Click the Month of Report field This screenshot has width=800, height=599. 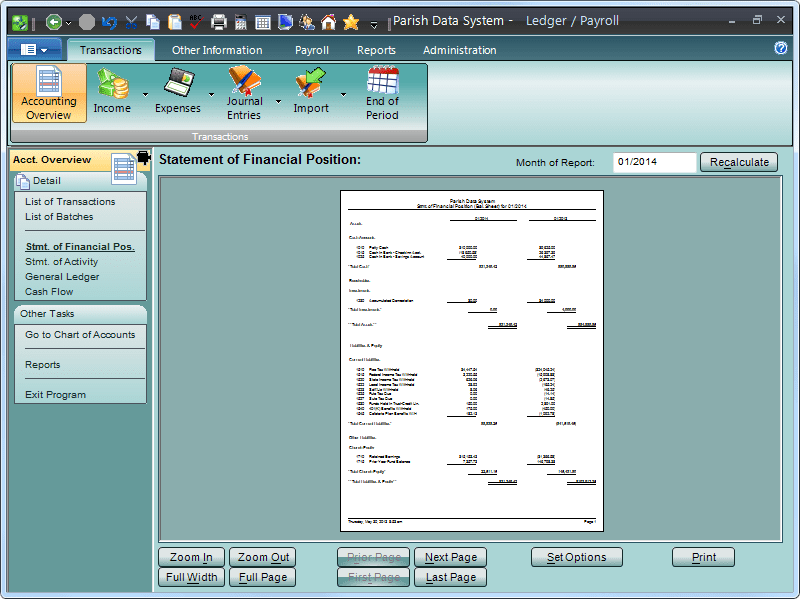(653, 161)
